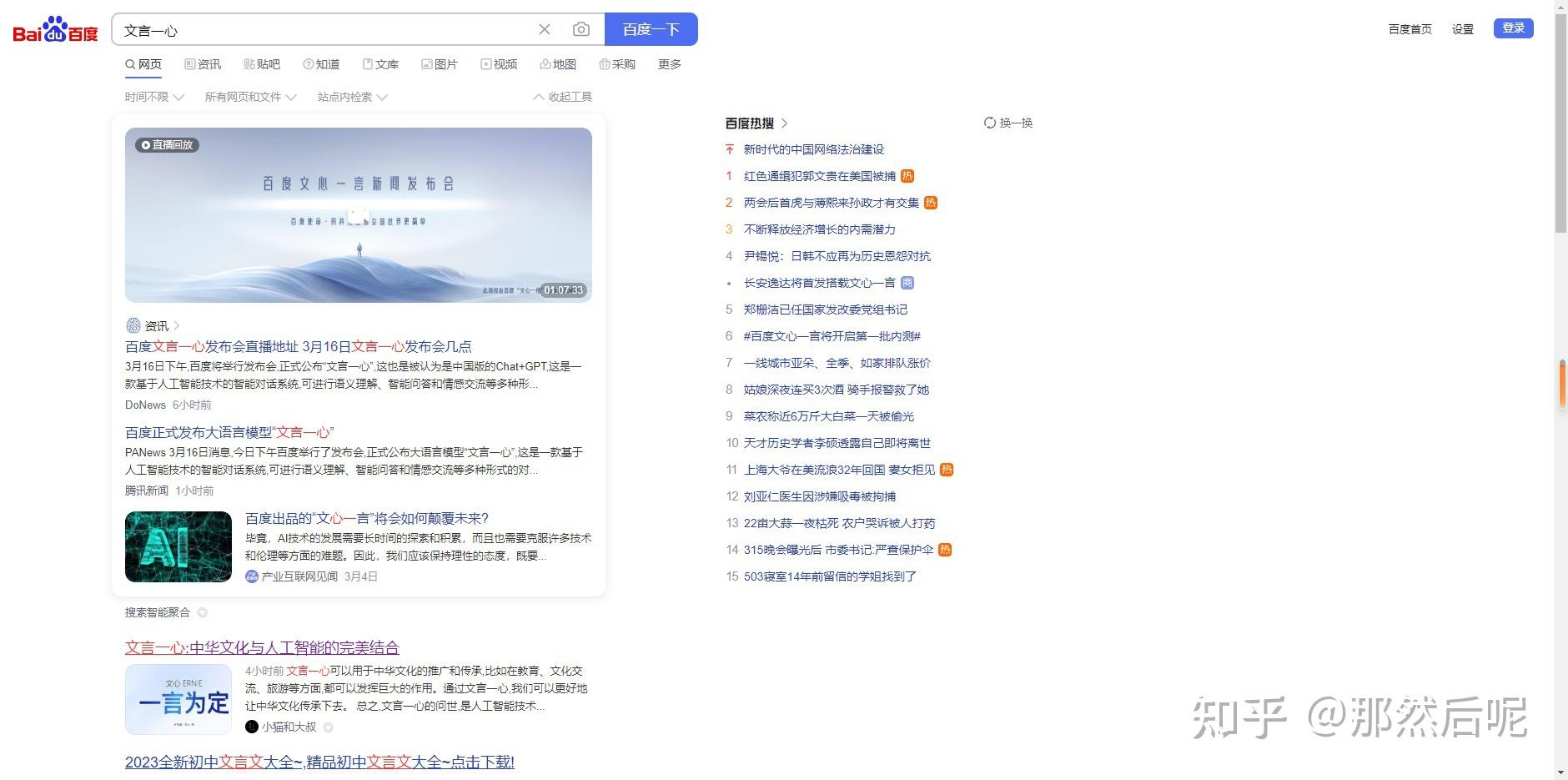
Task: Open hot topic 姑娘深夜连买3次酒
Action: pyautogui.click(x=837, y=390)
